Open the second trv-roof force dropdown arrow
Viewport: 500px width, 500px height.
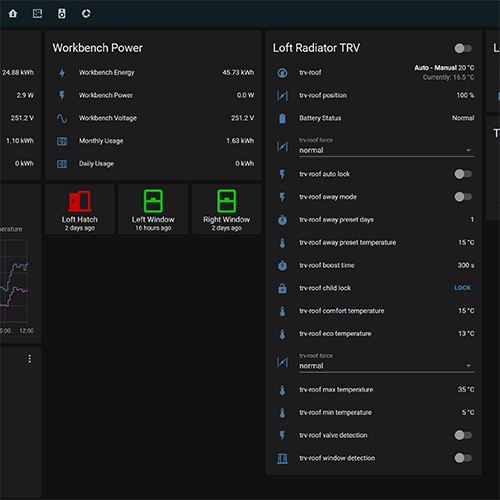[x=468, y=366]
